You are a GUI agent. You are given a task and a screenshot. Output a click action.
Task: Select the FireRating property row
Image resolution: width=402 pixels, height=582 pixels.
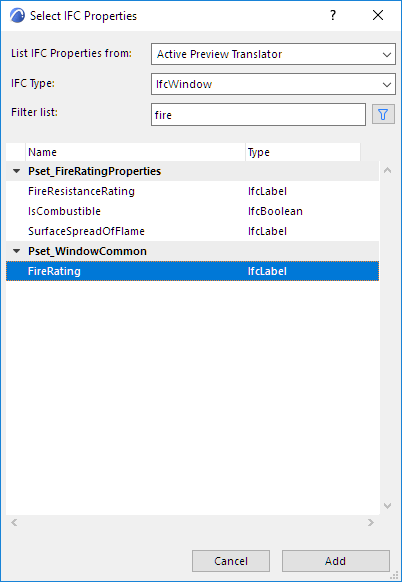(192, 271)
